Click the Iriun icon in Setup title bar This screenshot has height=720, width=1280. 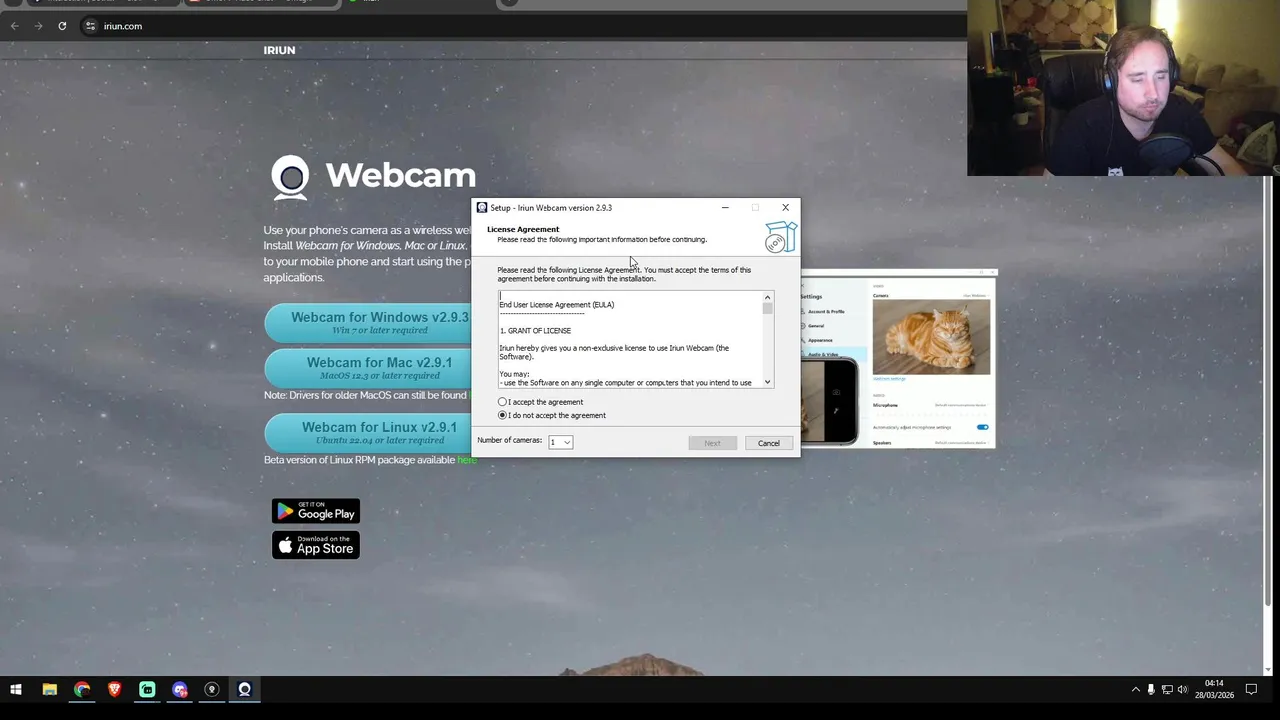point(482,208)
